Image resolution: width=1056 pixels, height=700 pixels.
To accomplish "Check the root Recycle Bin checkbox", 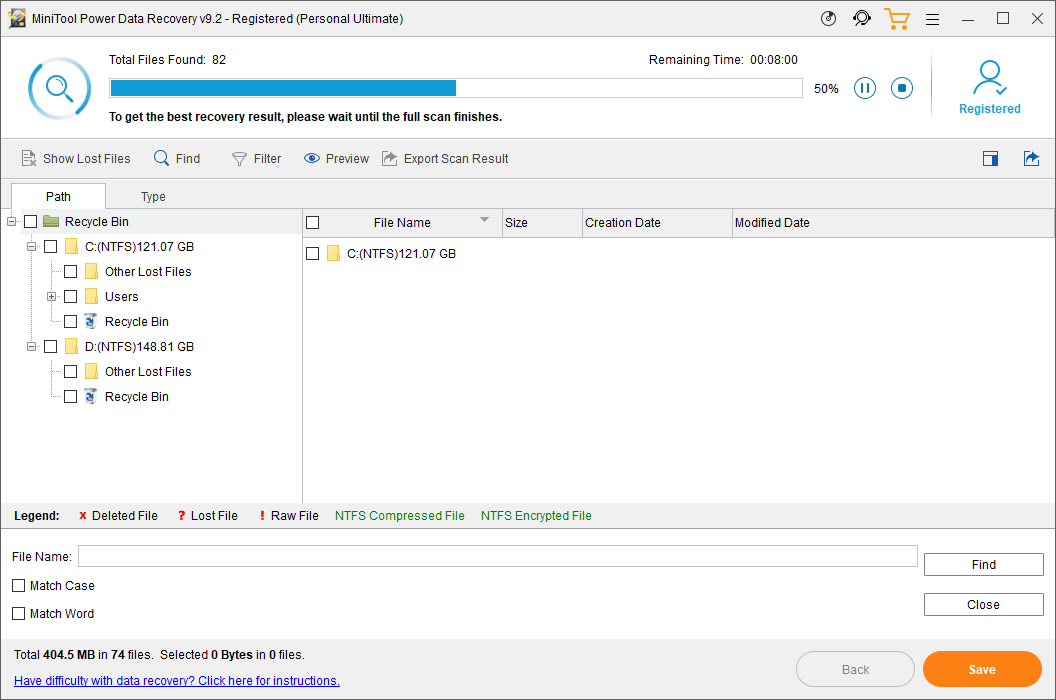I will [x=30, y=222].
